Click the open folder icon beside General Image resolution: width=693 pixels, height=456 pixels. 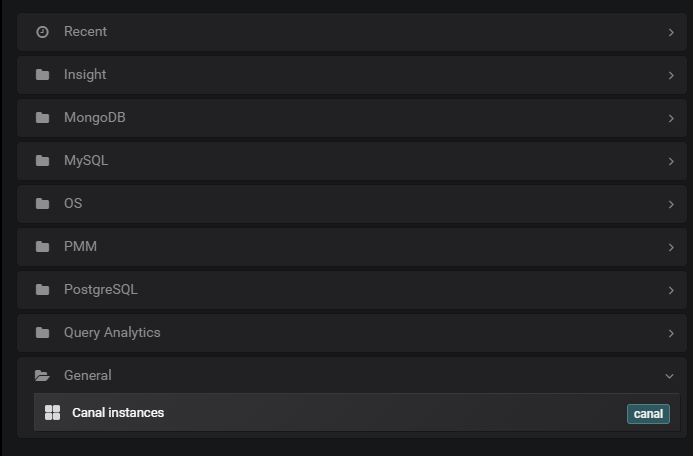[x=42, y=376]
